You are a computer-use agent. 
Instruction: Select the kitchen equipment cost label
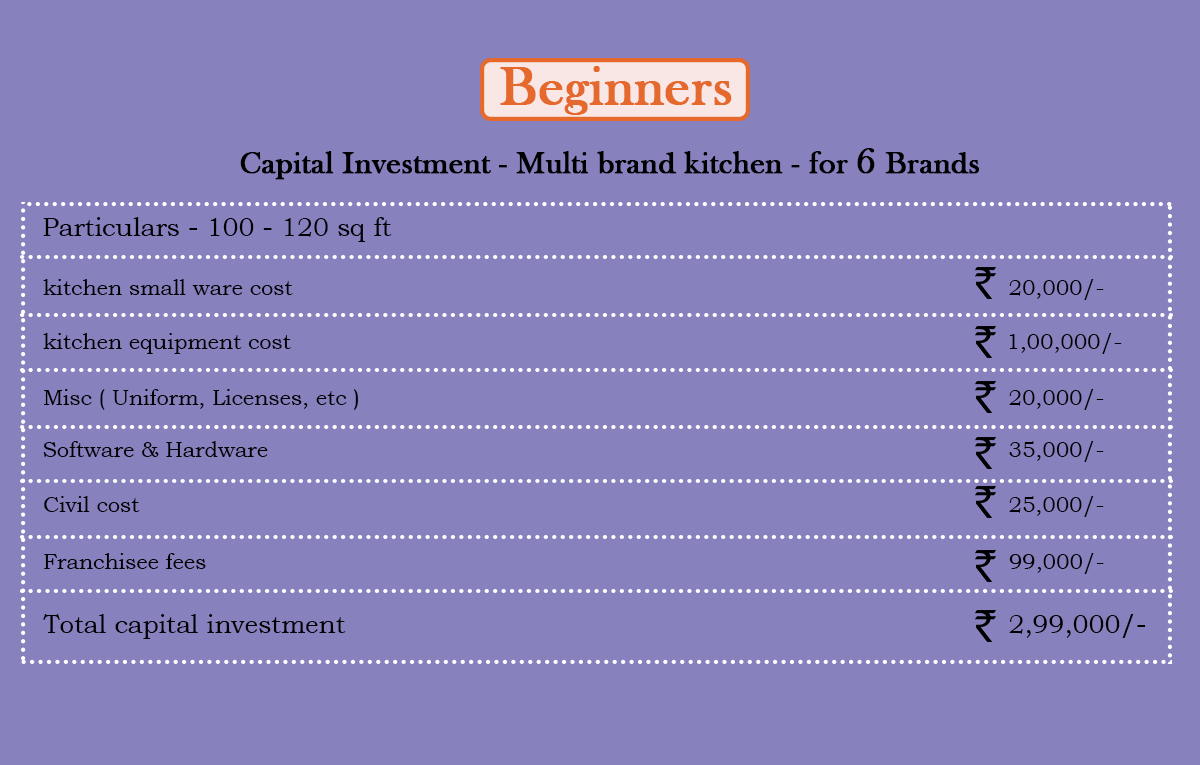coord(167,342)
